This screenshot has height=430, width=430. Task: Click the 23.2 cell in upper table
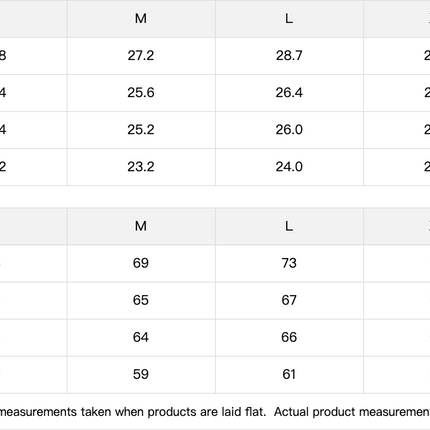pyautogui.click(x=141, y=167)
